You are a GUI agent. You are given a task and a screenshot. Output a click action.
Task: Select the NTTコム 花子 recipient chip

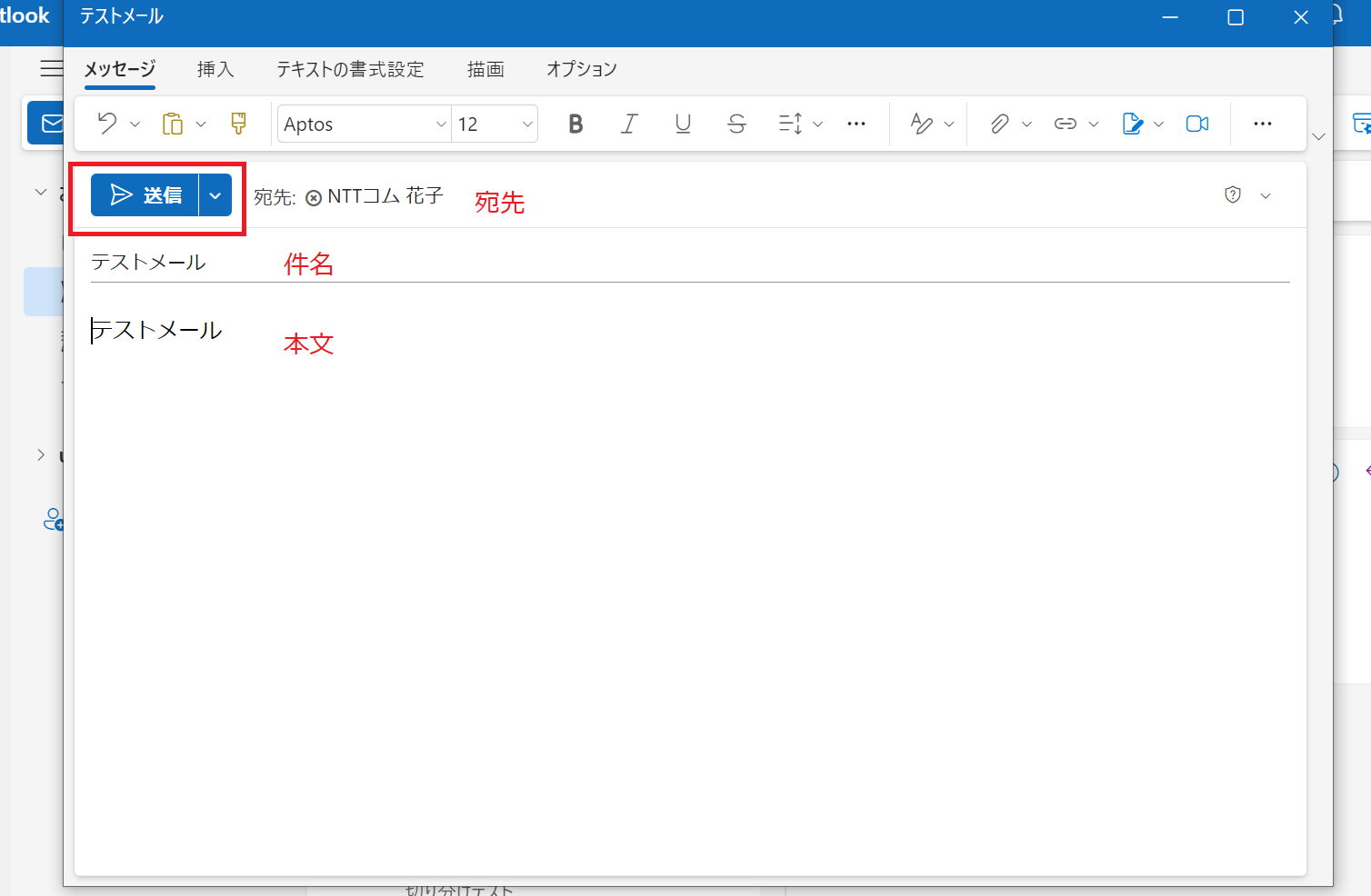coord(385,195)
